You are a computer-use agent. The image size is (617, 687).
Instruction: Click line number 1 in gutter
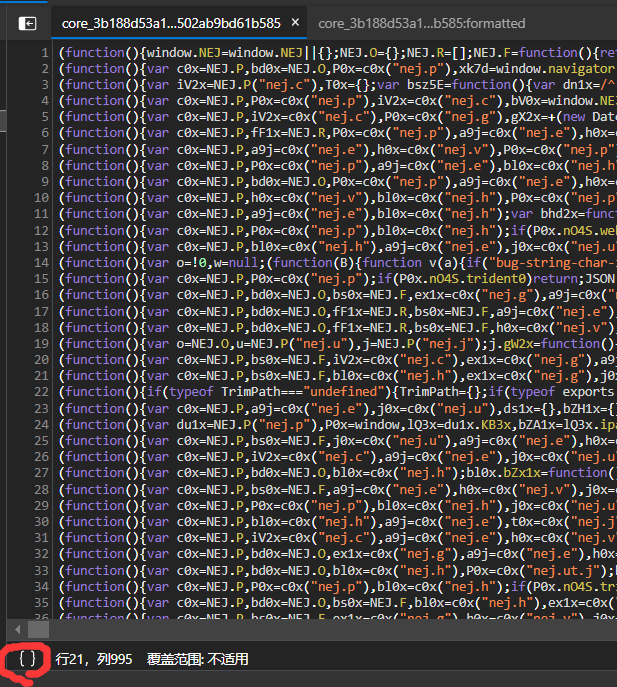pyautogui.click(x=45, y=53)
